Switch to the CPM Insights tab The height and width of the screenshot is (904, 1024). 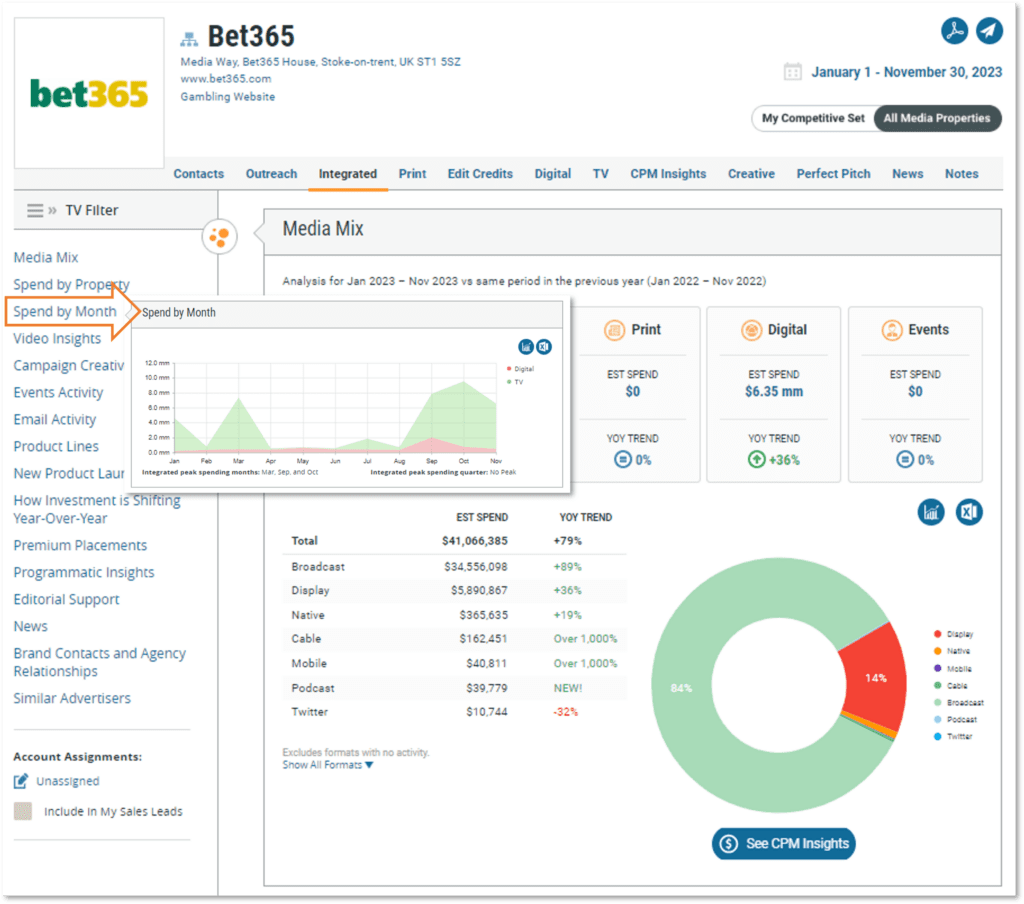(x=668, y=174)
